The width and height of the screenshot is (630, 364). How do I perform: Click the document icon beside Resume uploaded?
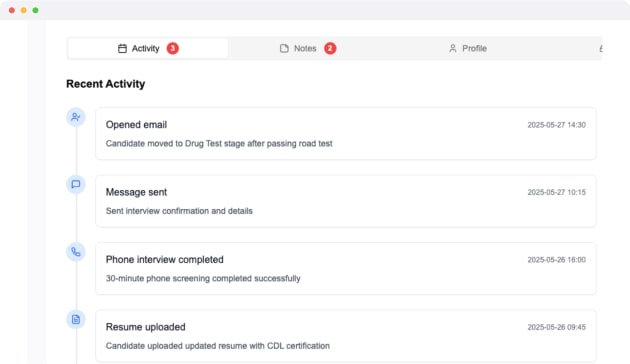76,319
